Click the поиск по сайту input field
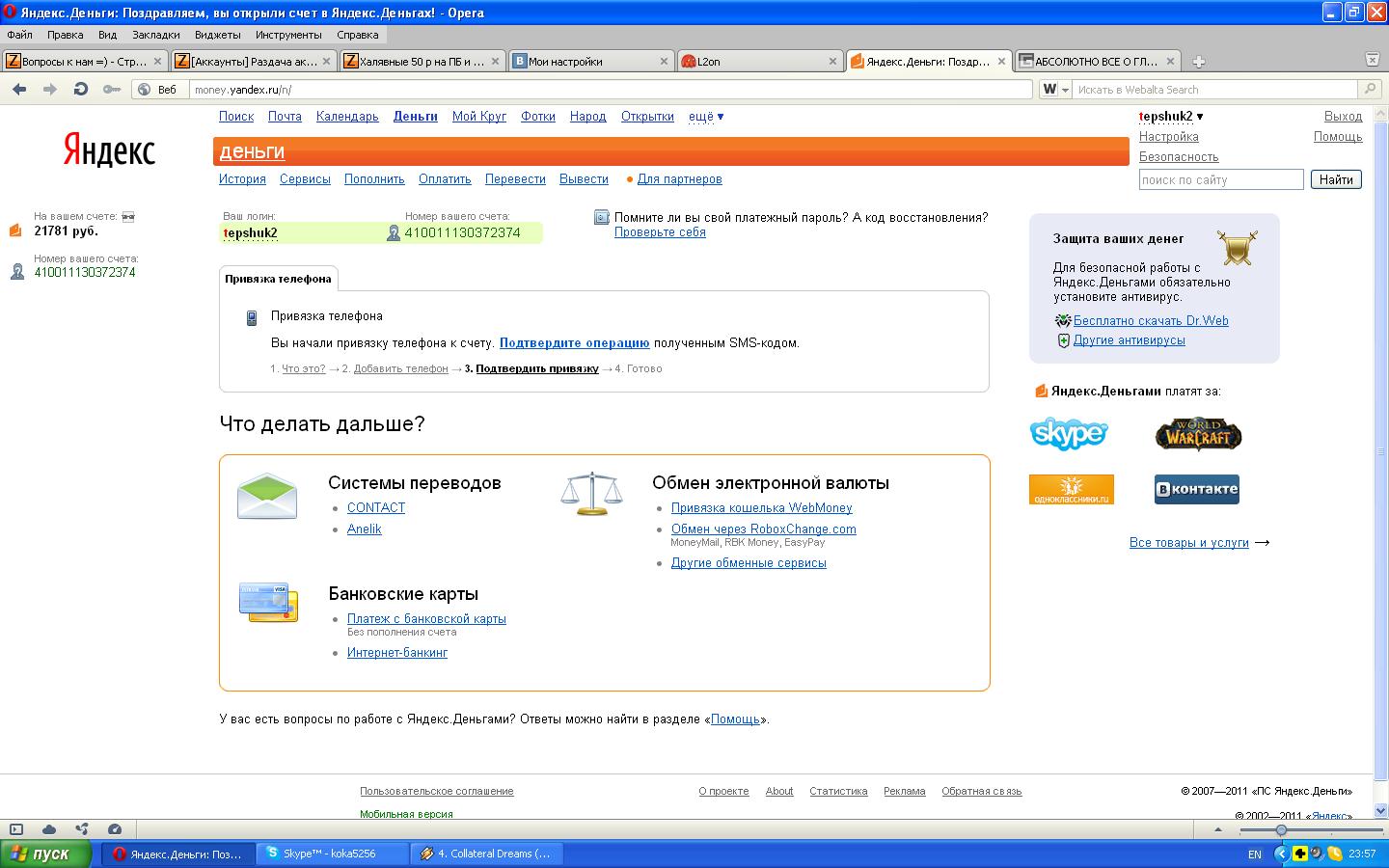The width and height of the screenshot is (1389, 868). coord(1221,179)
